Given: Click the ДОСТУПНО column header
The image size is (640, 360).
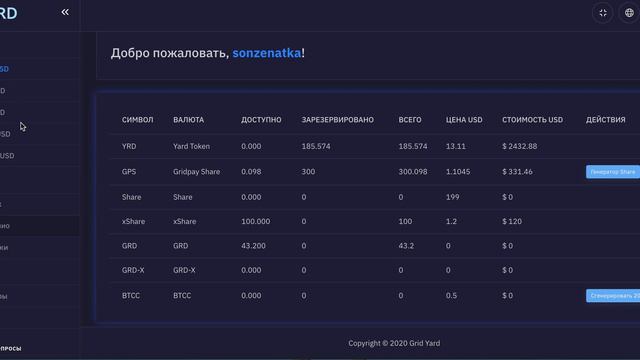Looking at the screenshot, I should click(x=261, y=120).
